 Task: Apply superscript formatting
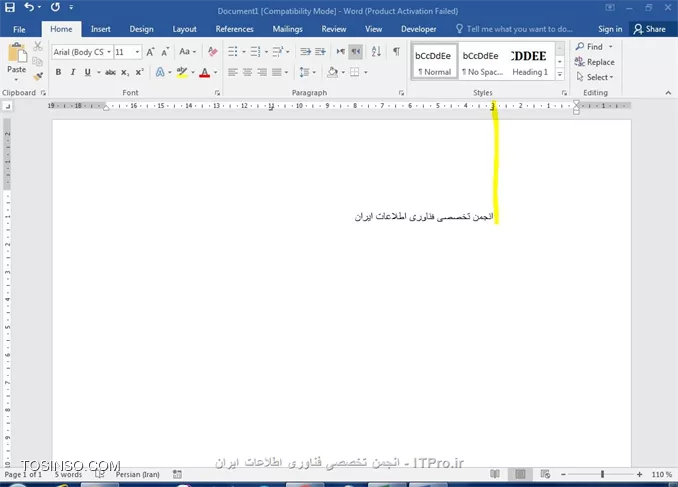pos(139,72)
